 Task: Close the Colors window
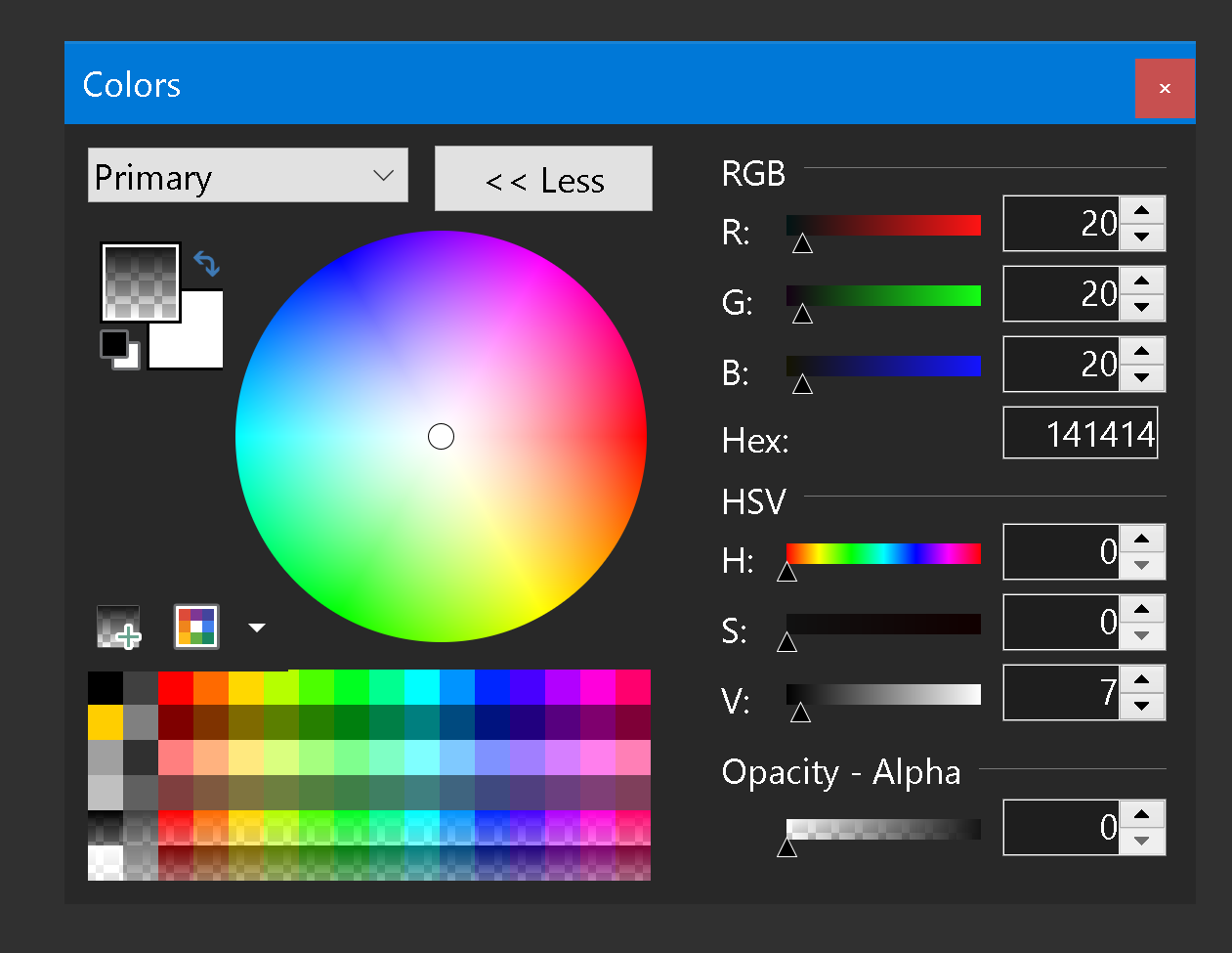pos(1165,88)
